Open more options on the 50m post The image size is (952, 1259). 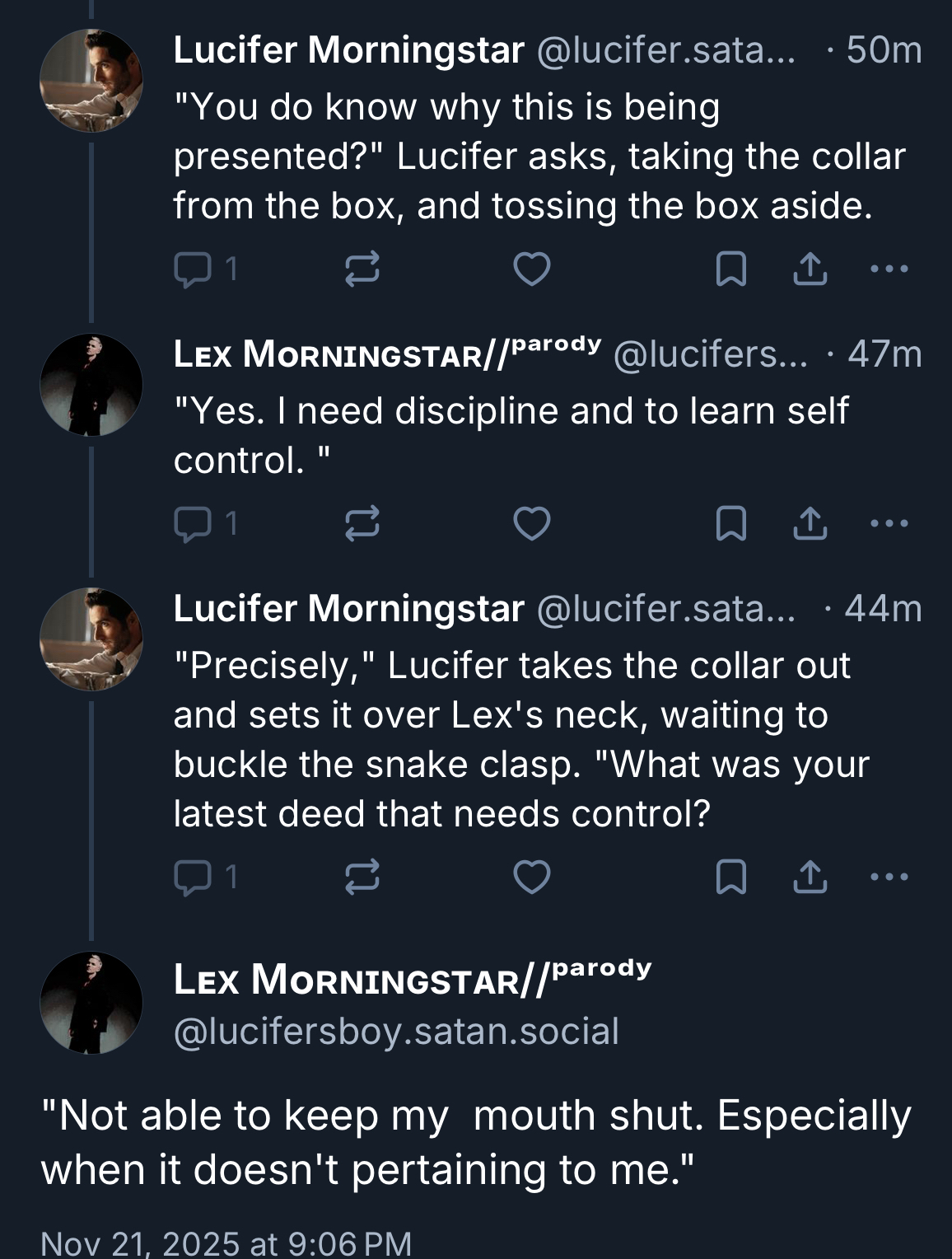coord(889,269)
